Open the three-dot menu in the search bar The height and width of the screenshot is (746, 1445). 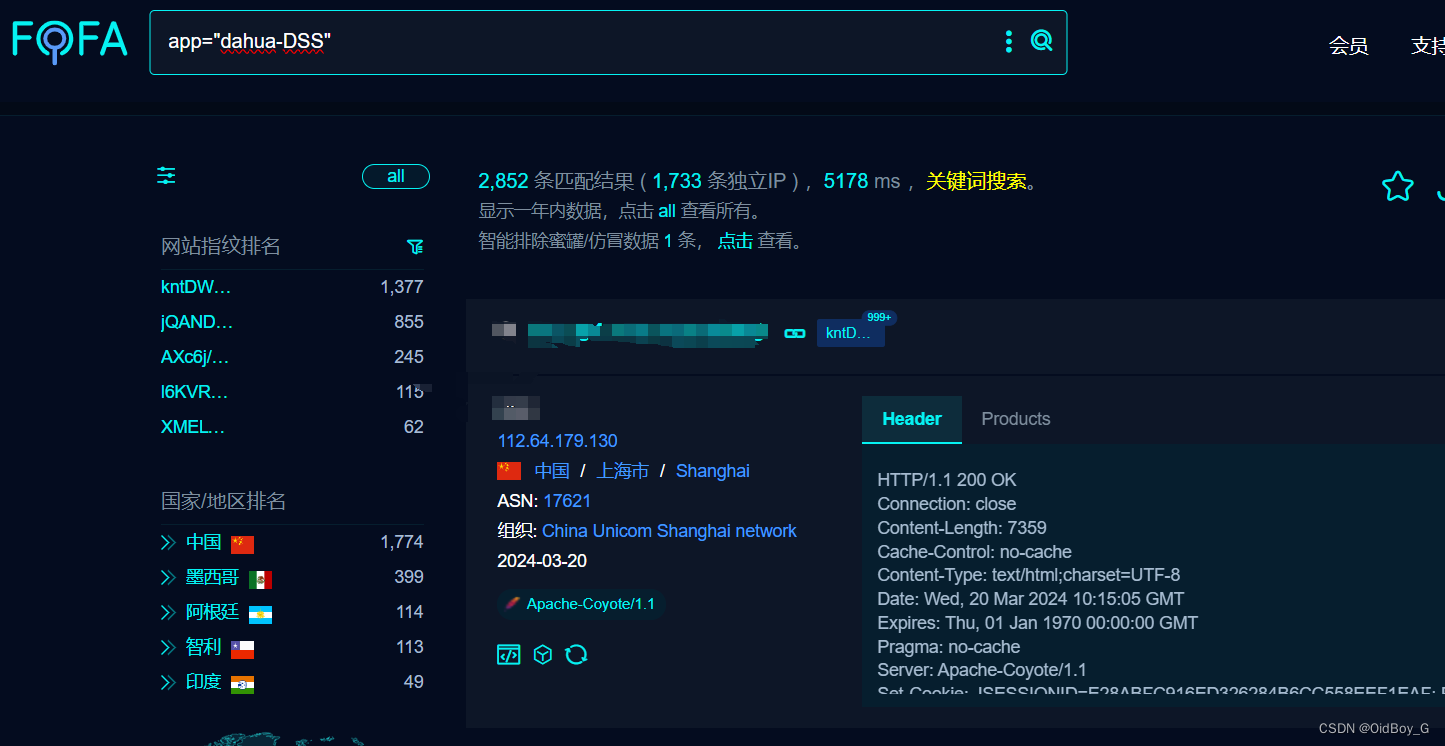pos(1008,41)
